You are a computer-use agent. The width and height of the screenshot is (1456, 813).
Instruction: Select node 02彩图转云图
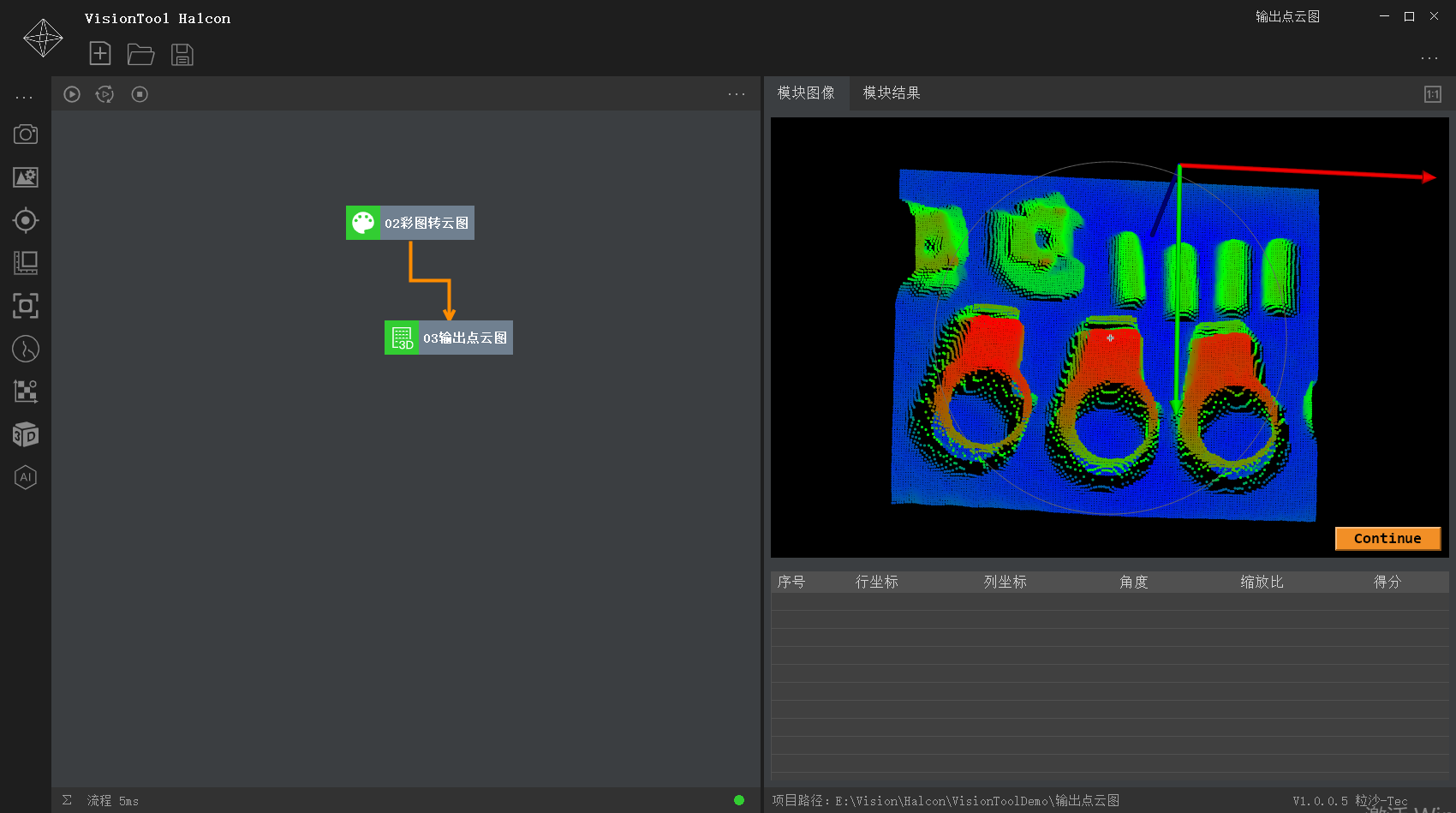tap(410, 223)
